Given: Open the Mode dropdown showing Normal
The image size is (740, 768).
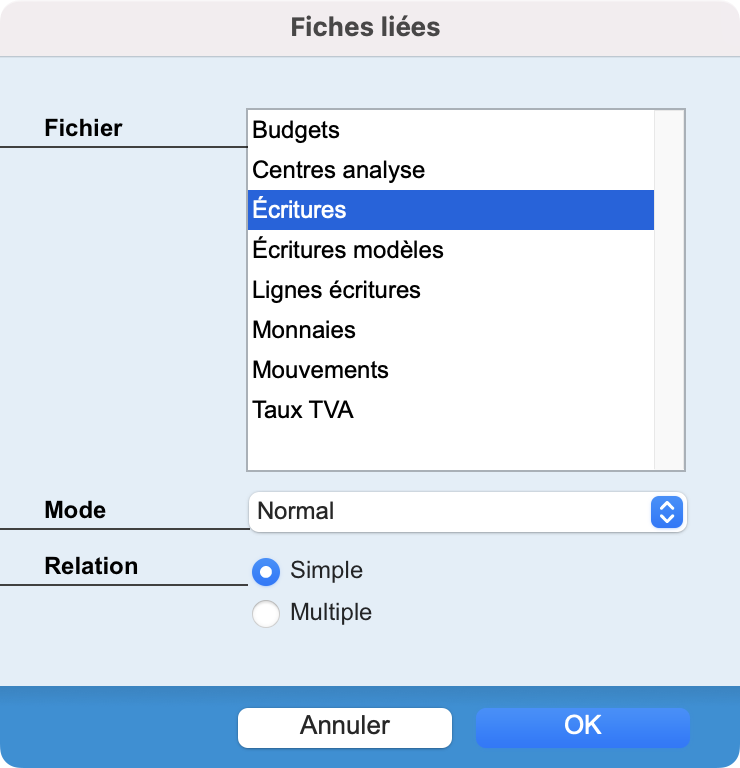Looking at the screenshot, I should click(x=468, y=512).
